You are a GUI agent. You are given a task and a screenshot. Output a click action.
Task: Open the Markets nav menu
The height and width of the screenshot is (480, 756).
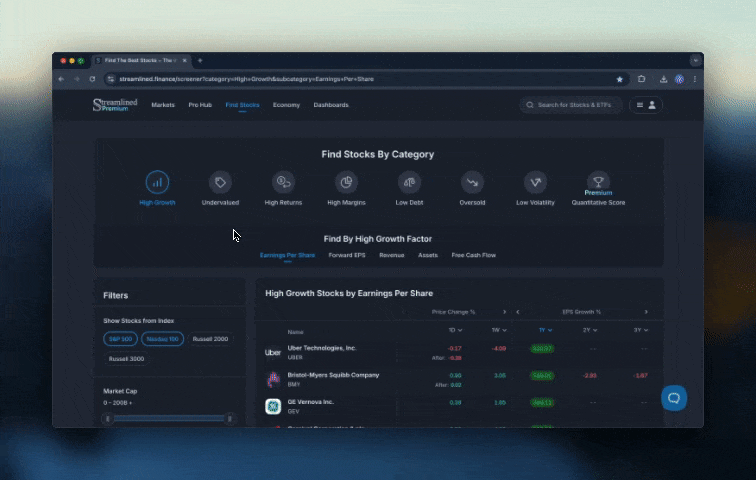163,105
